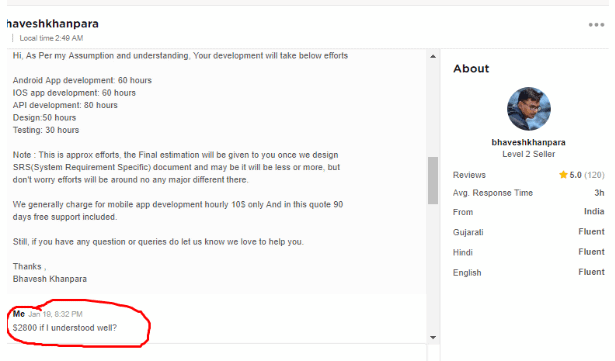Image resolution: width=615 pixels, height=361 pixels.
Task: Click the Fluent value beside English
Action: [x=591, y=272]
